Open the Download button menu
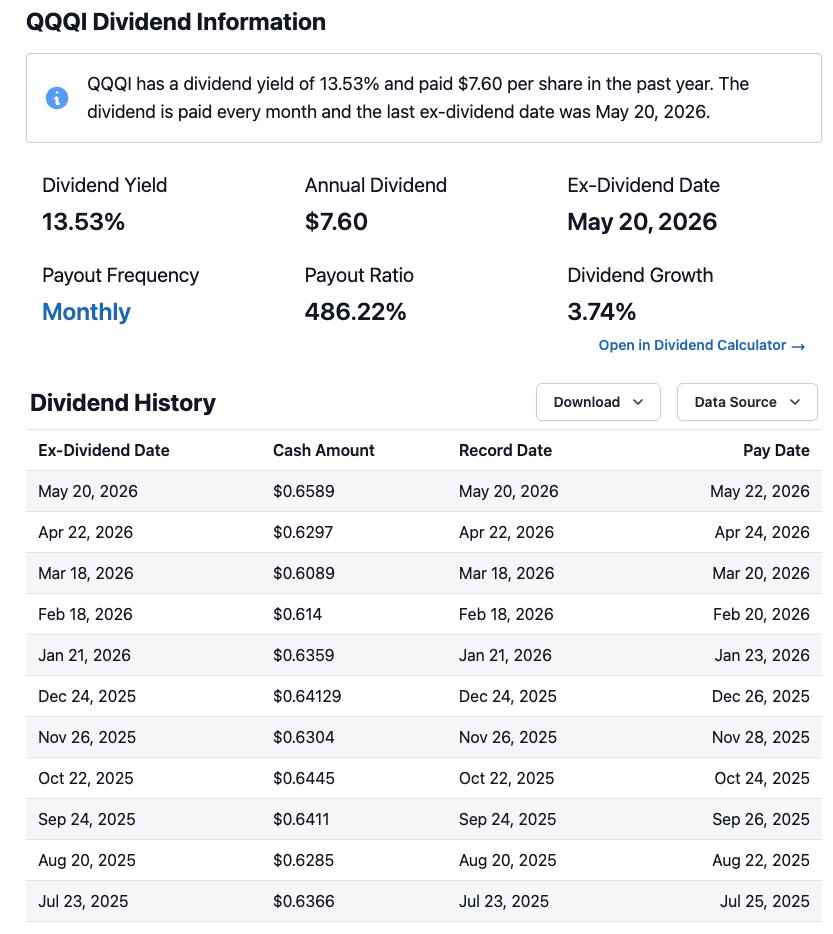 point(598,403)
